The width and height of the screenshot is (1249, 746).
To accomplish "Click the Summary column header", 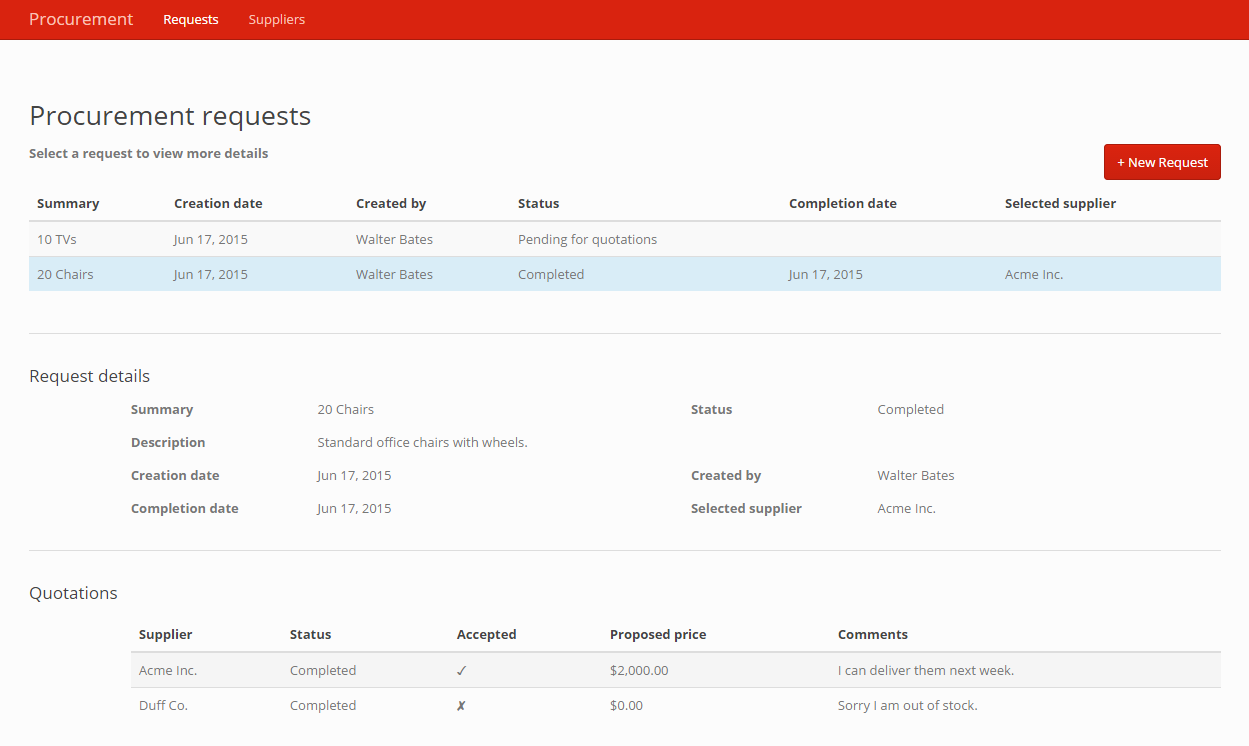I will coord(68,204).
